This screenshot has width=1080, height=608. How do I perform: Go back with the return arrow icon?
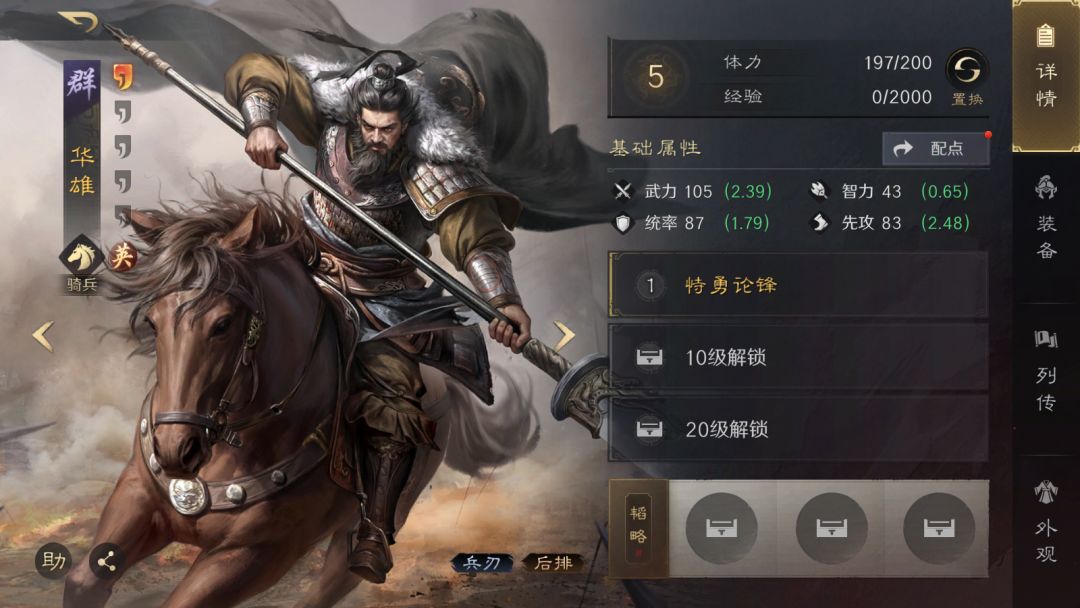coord(79,21)
